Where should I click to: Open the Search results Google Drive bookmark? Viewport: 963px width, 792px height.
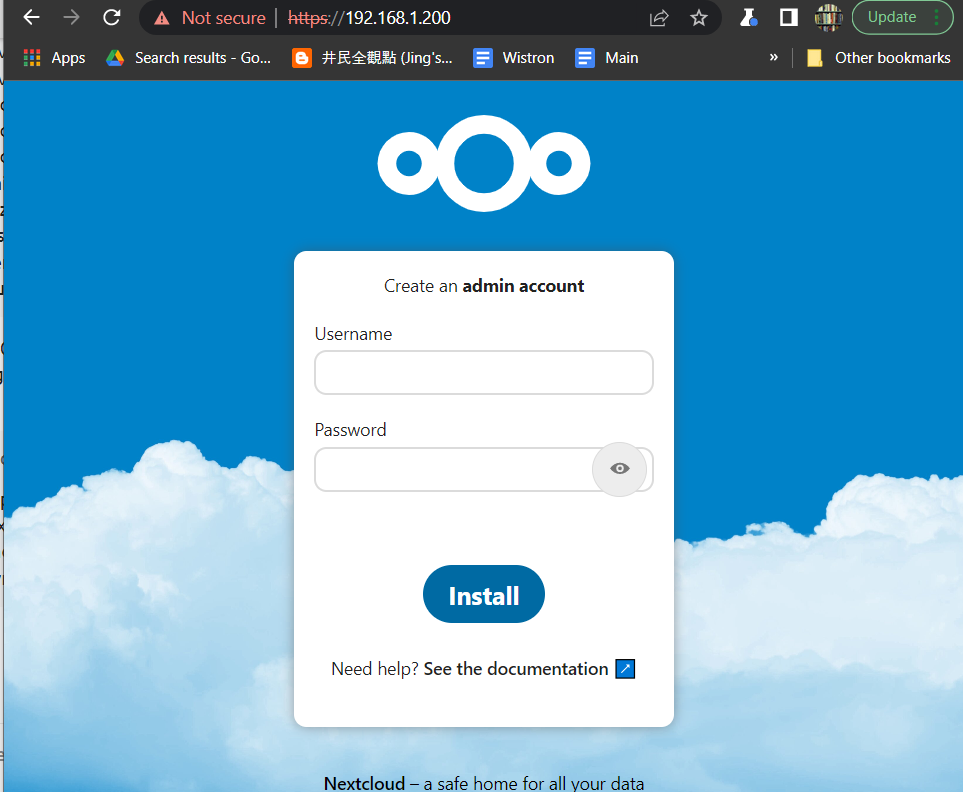click(189, 58)
